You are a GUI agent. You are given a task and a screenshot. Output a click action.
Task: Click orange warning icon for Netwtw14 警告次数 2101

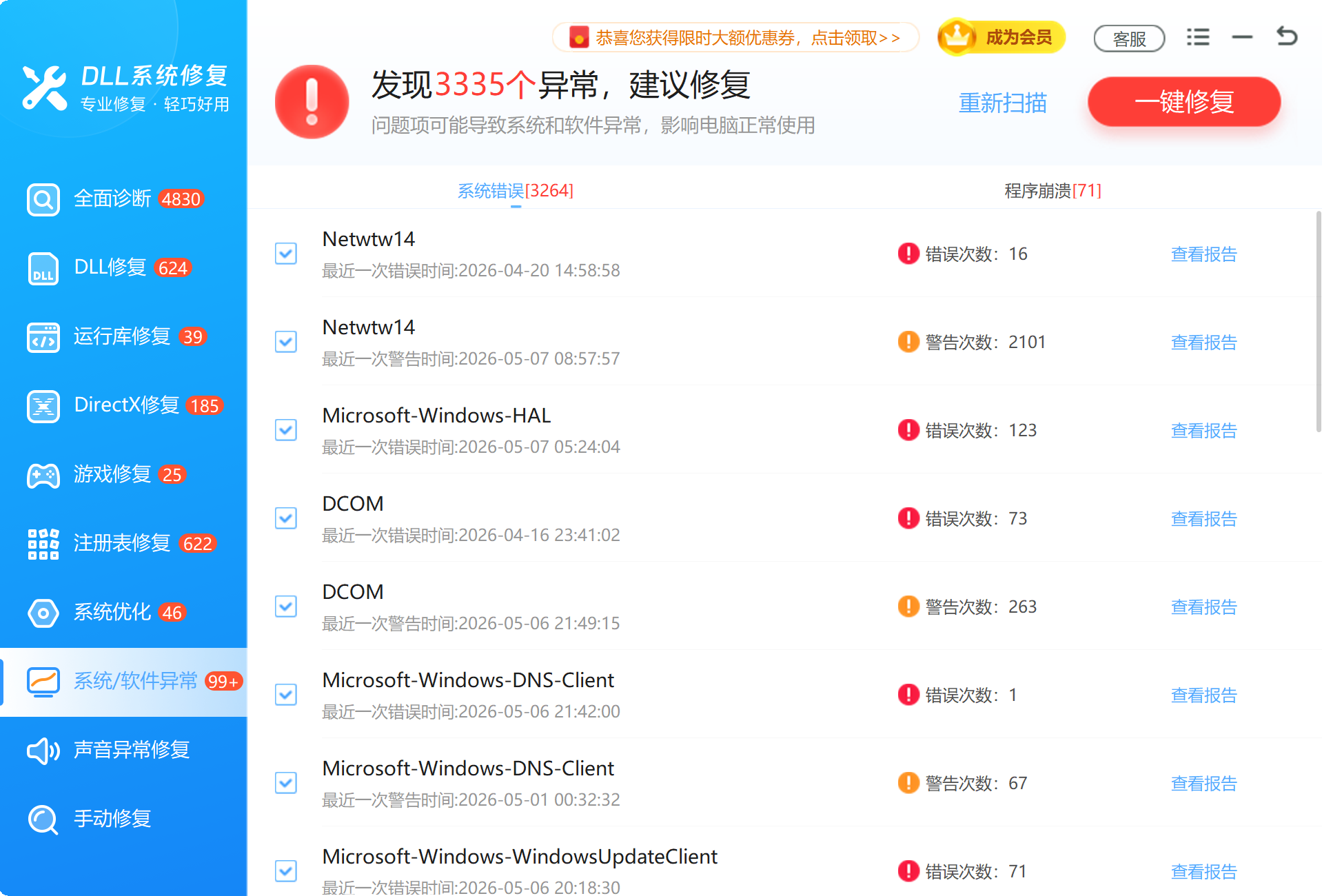908,342
